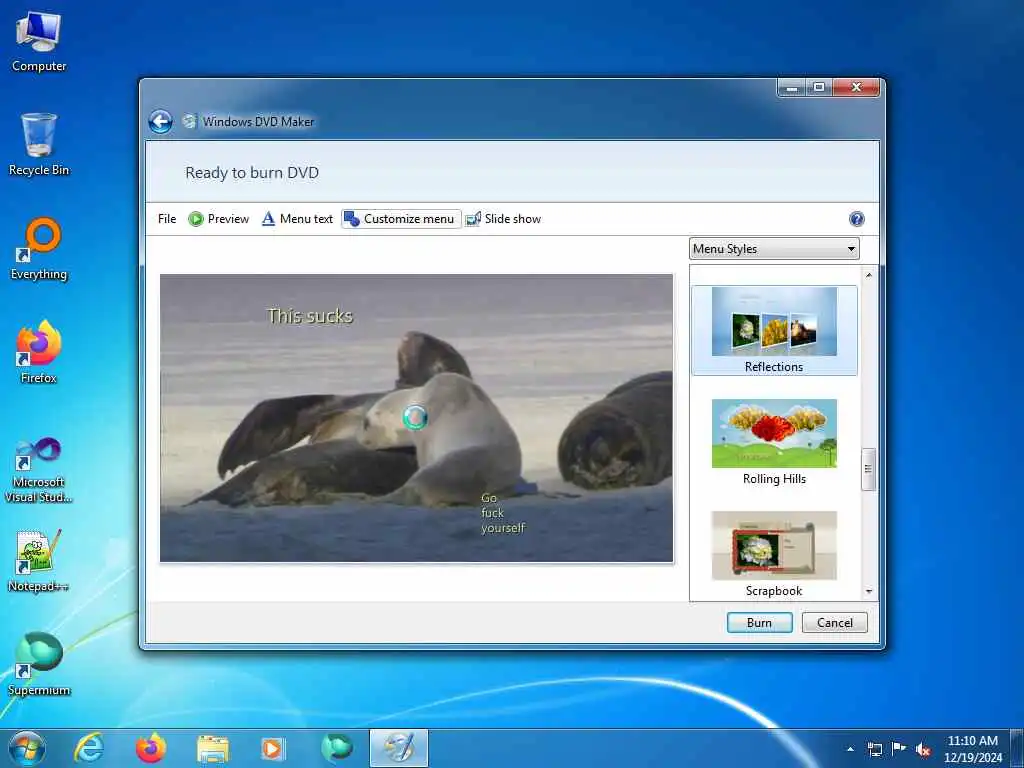This screenshot has height=768, width=1024.
Task: Maximize the Windows DVD Maker window
Action: coord(819,88)
